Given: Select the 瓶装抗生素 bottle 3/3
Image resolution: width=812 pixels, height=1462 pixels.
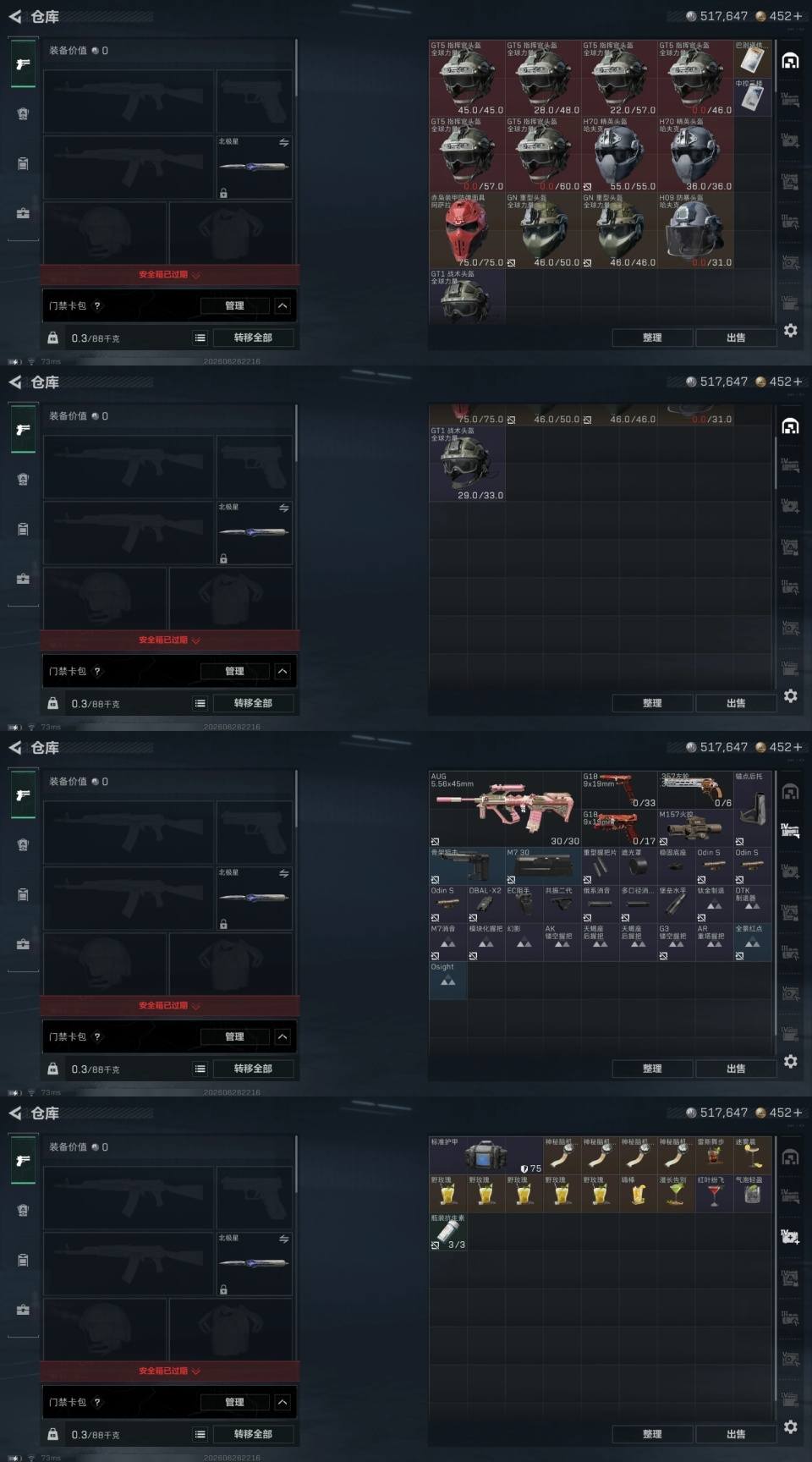Looking at the screenshot, I should coord(448,1232).
